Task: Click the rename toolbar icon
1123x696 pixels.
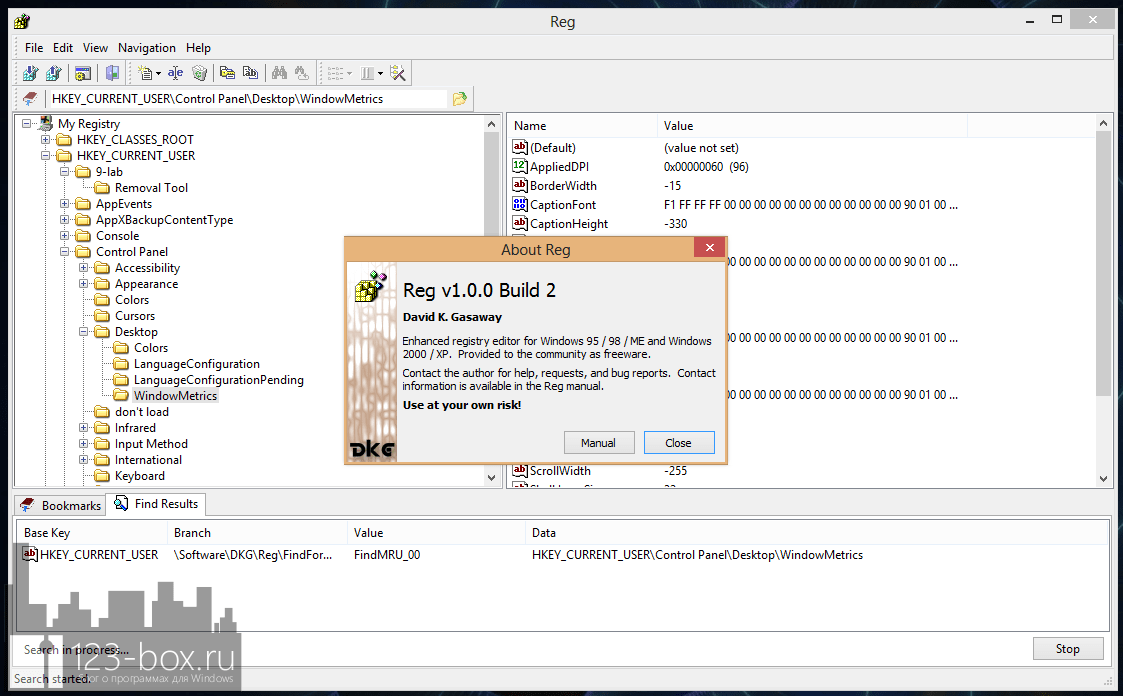Action: (175, 73)
